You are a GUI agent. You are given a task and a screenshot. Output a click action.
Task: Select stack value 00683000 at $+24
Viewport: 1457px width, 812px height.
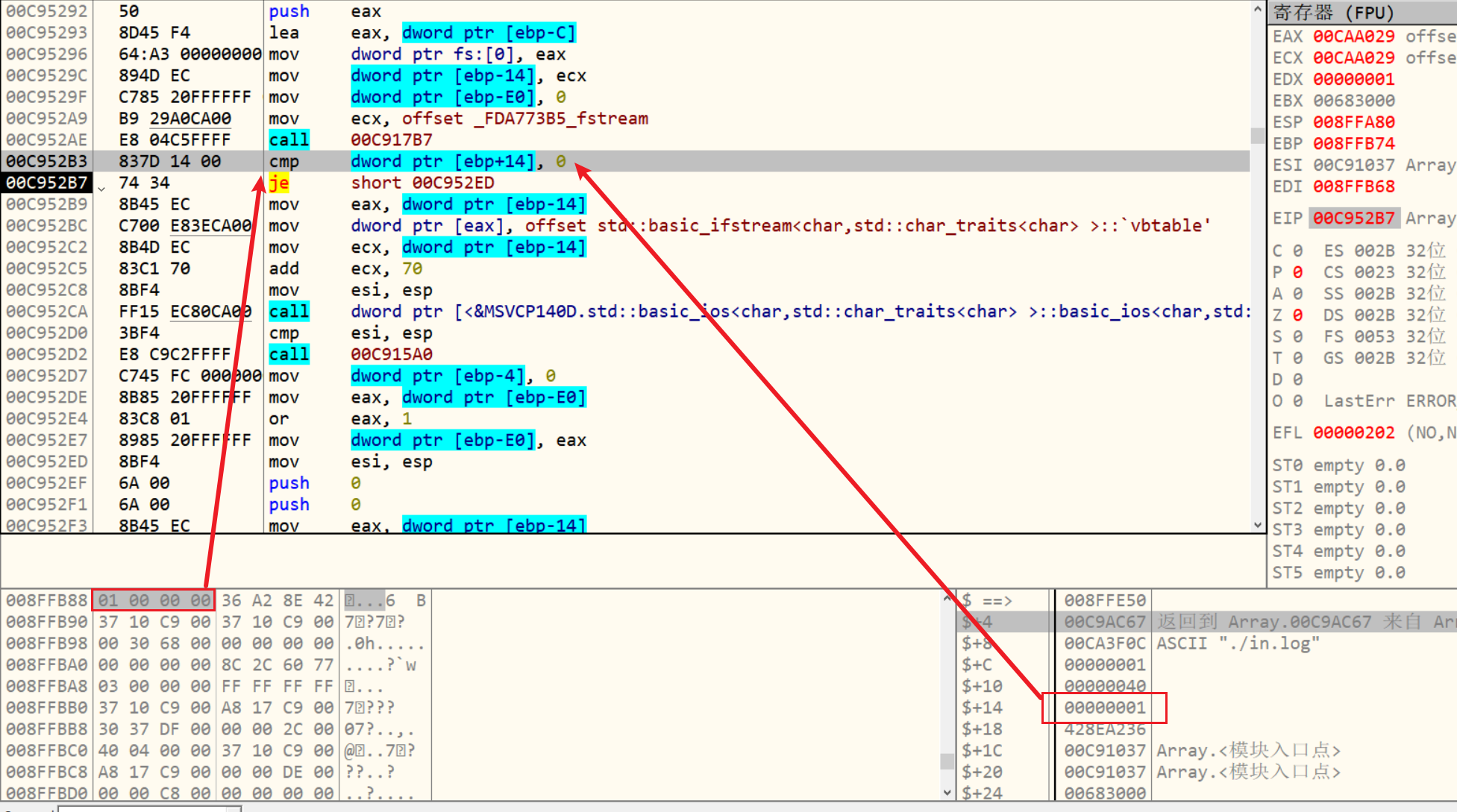pyautogui.click(x=1104, y=794)
